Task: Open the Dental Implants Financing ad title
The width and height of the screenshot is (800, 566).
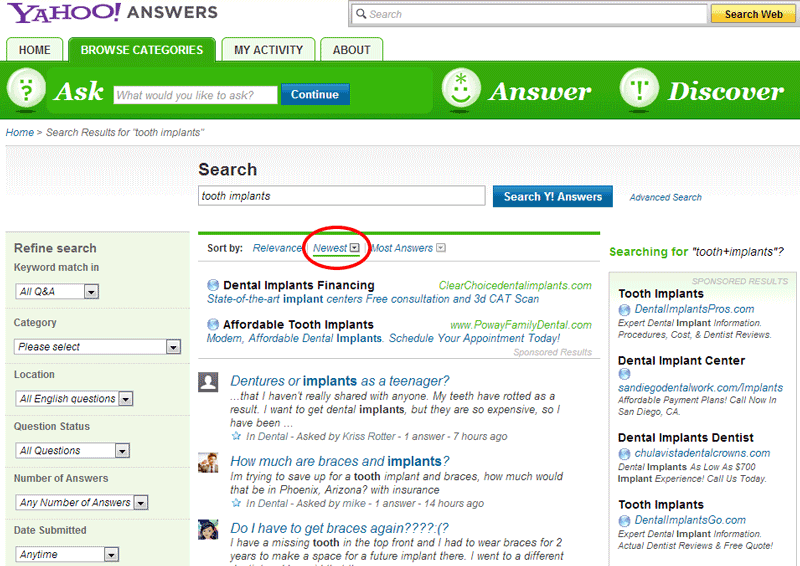Action: [298, 285]
